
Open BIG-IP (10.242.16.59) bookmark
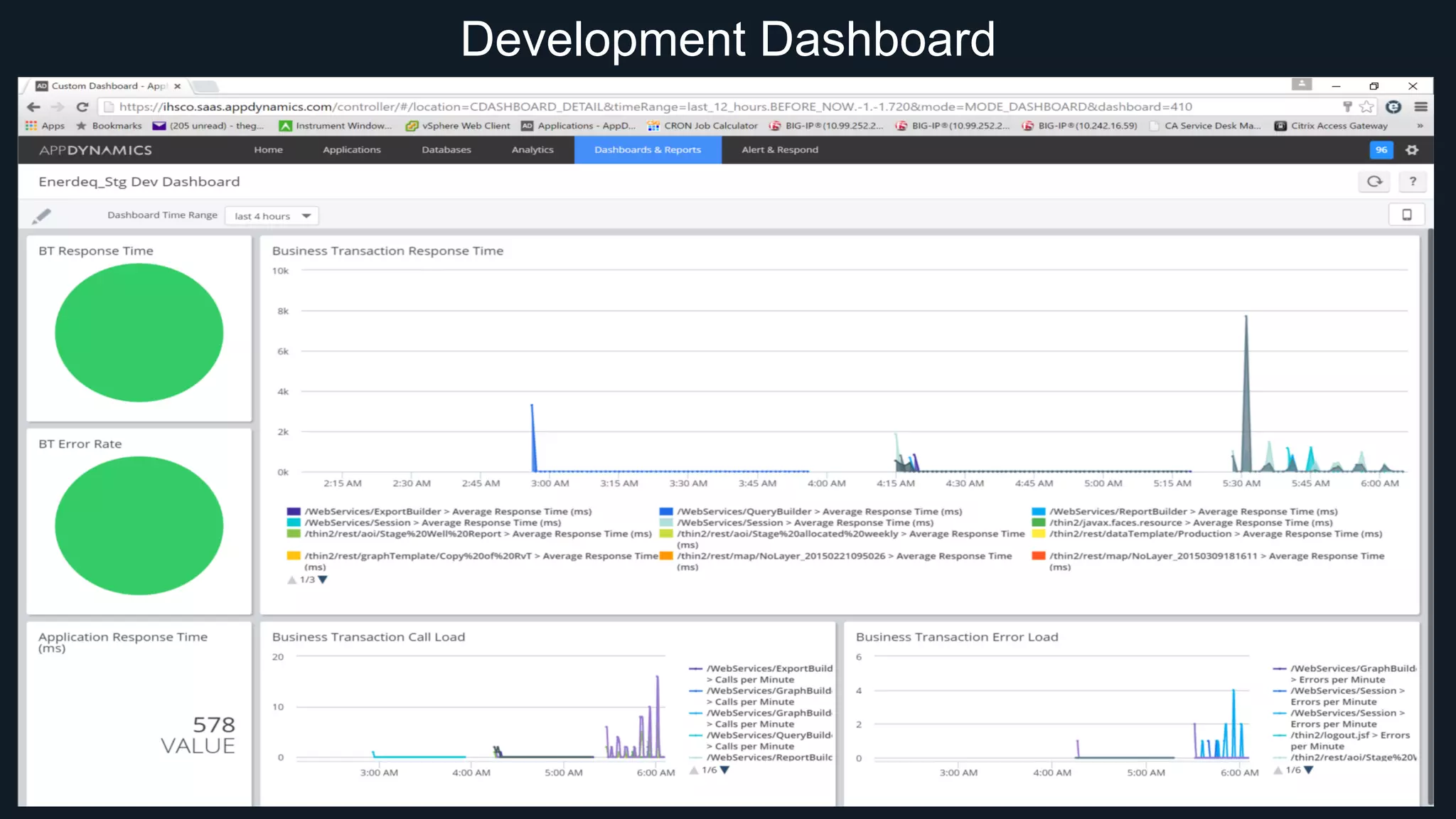coord(1079,126)
